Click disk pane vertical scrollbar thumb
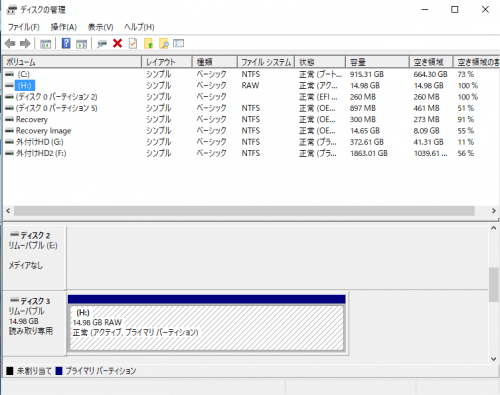 [494, 284]
